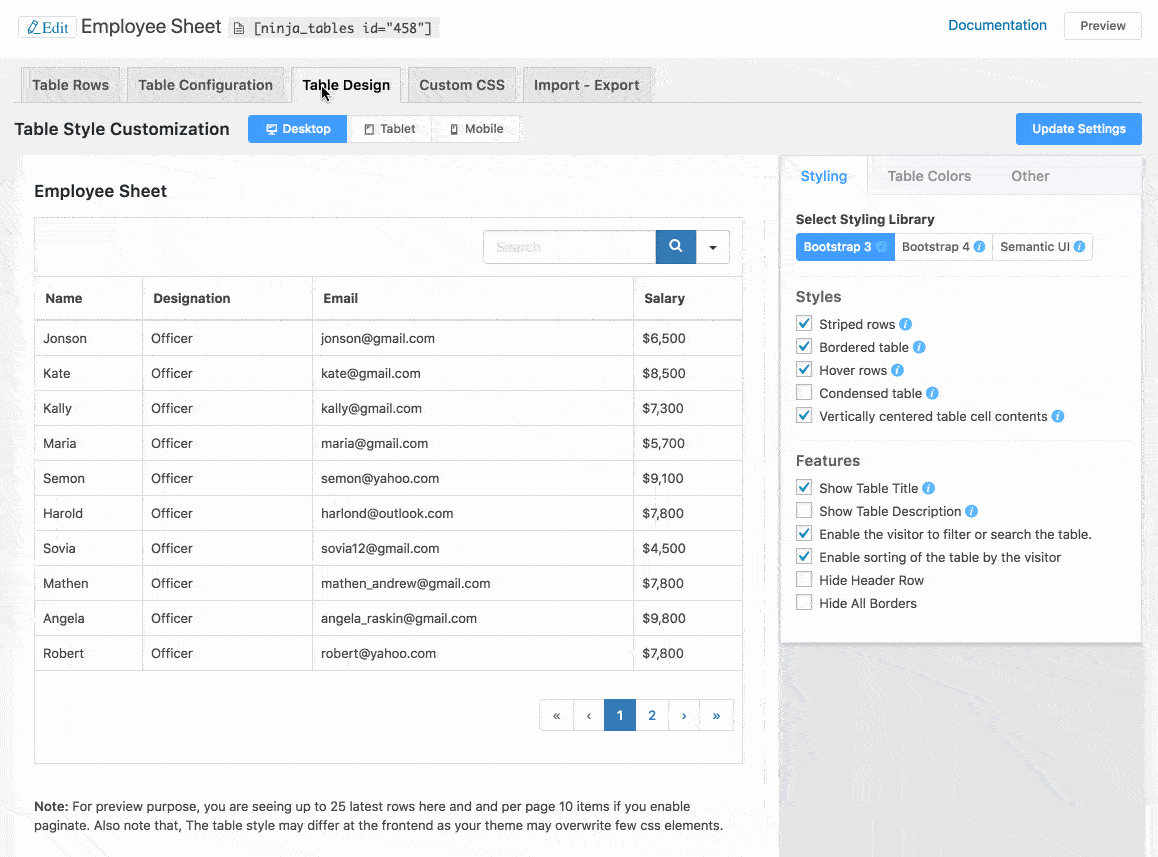
Task: Click jonson@gmail.com email cell
Action: [x=473, y=338]
